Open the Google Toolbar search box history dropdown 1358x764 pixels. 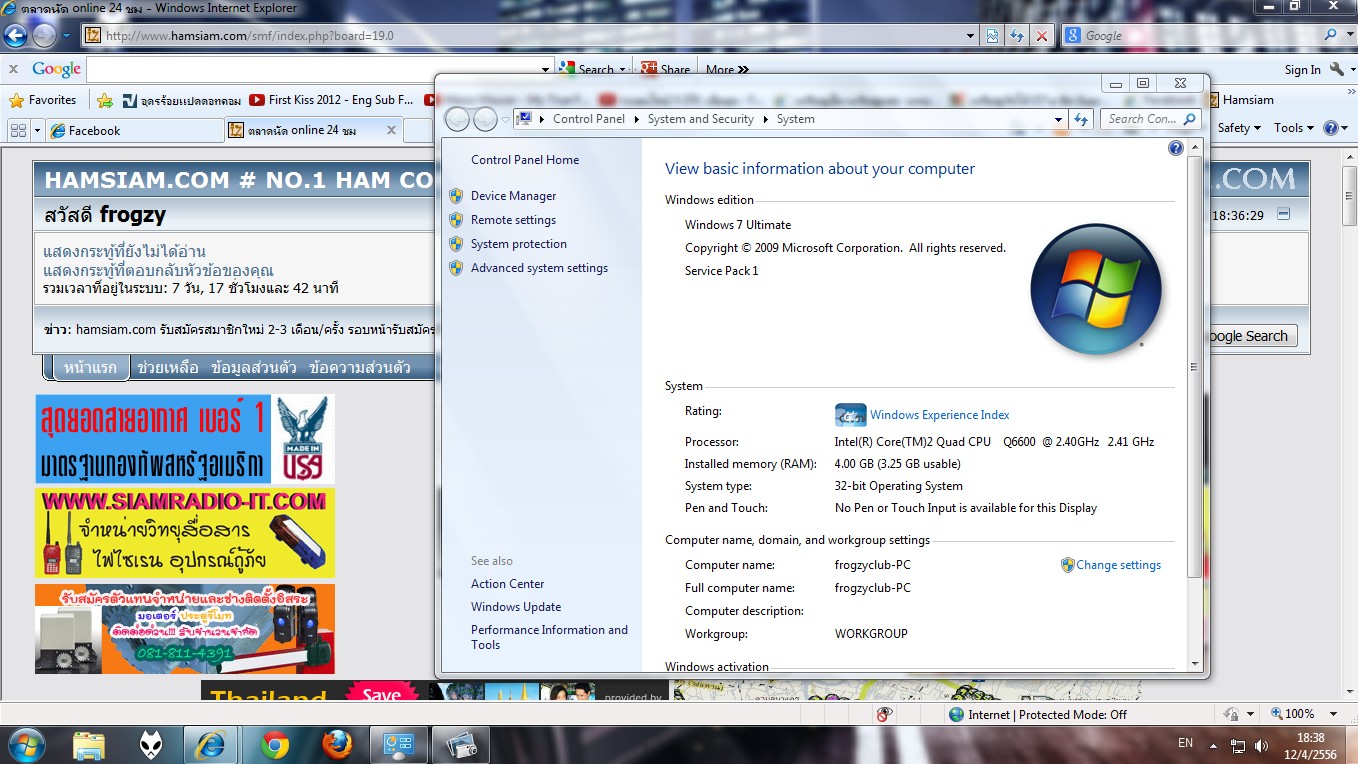[x=546, y=70]
